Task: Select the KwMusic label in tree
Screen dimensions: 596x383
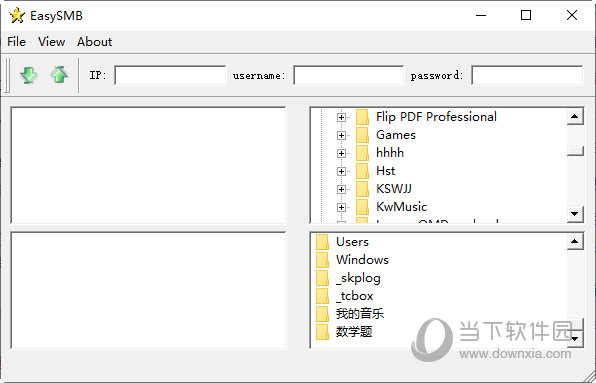Action: click(401, 207)
